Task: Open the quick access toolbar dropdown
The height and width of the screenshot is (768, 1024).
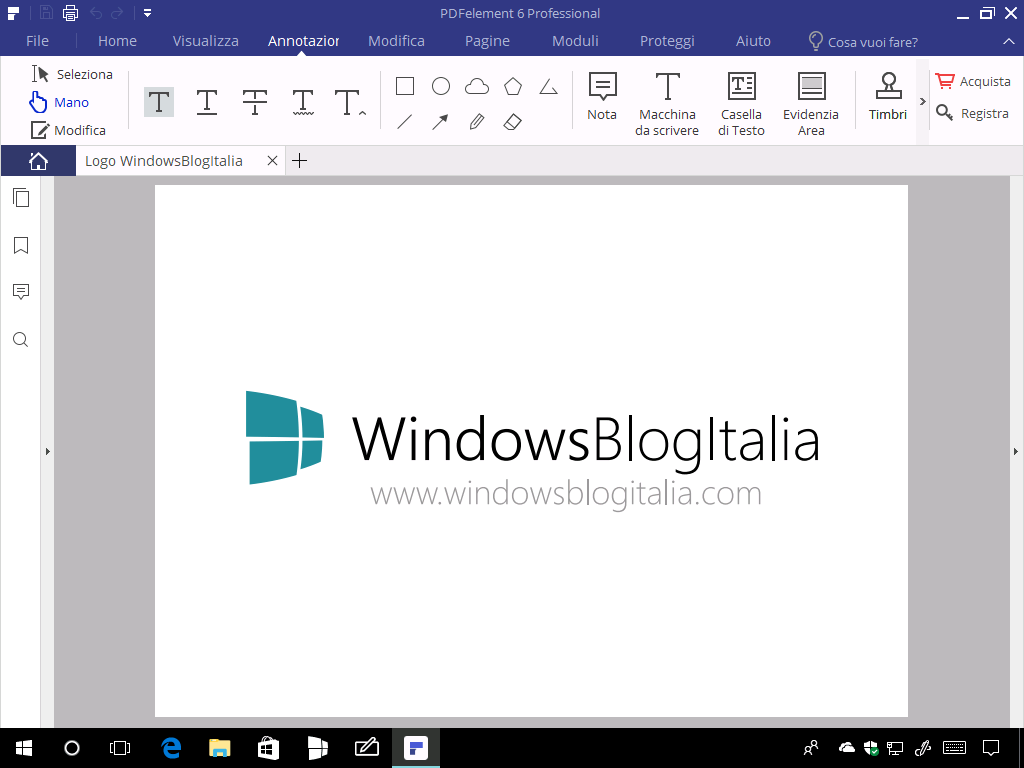Action: click(148, 12)
